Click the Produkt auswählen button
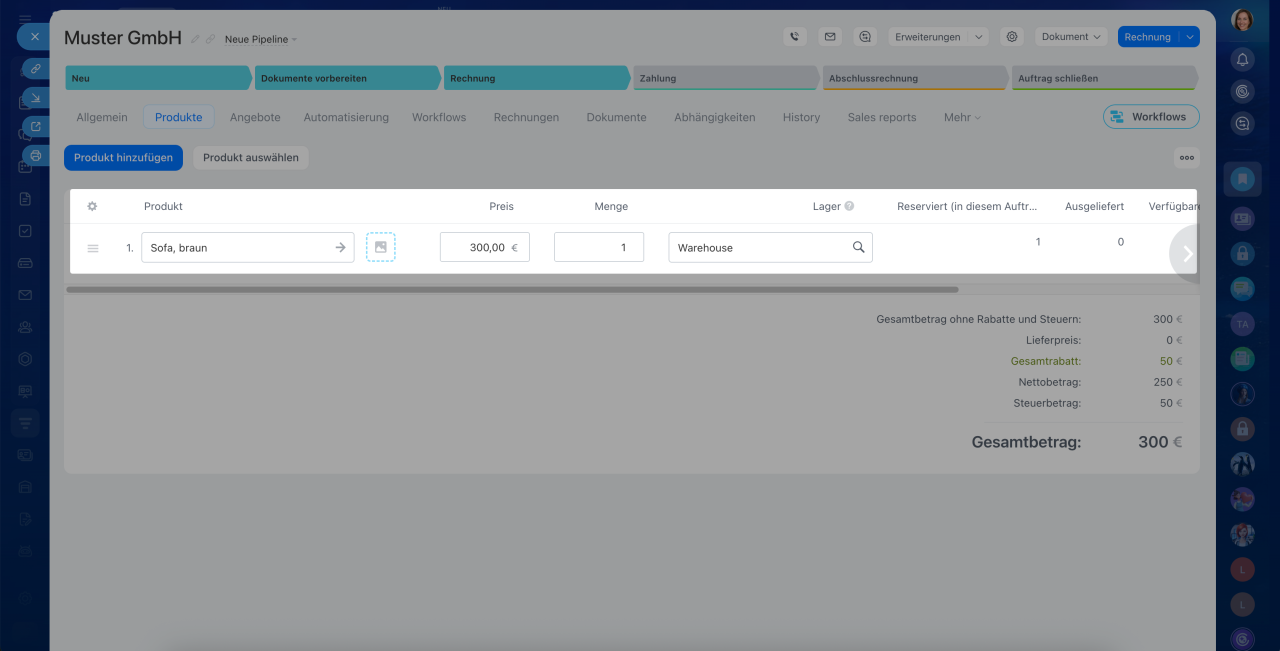Screen dimensions: 1280x651 point(251,157)
